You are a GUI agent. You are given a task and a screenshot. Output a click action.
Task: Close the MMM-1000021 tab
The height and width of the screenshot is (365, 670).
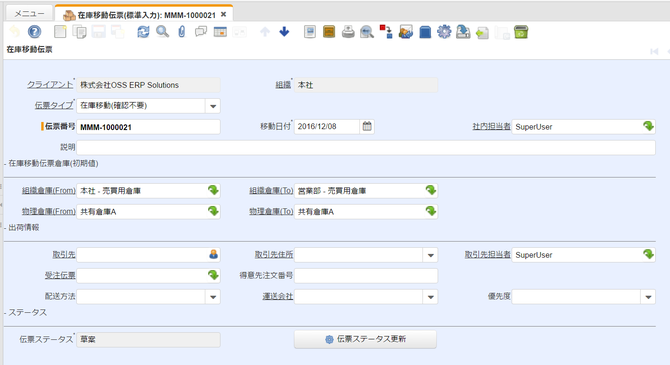coord(223,15)
